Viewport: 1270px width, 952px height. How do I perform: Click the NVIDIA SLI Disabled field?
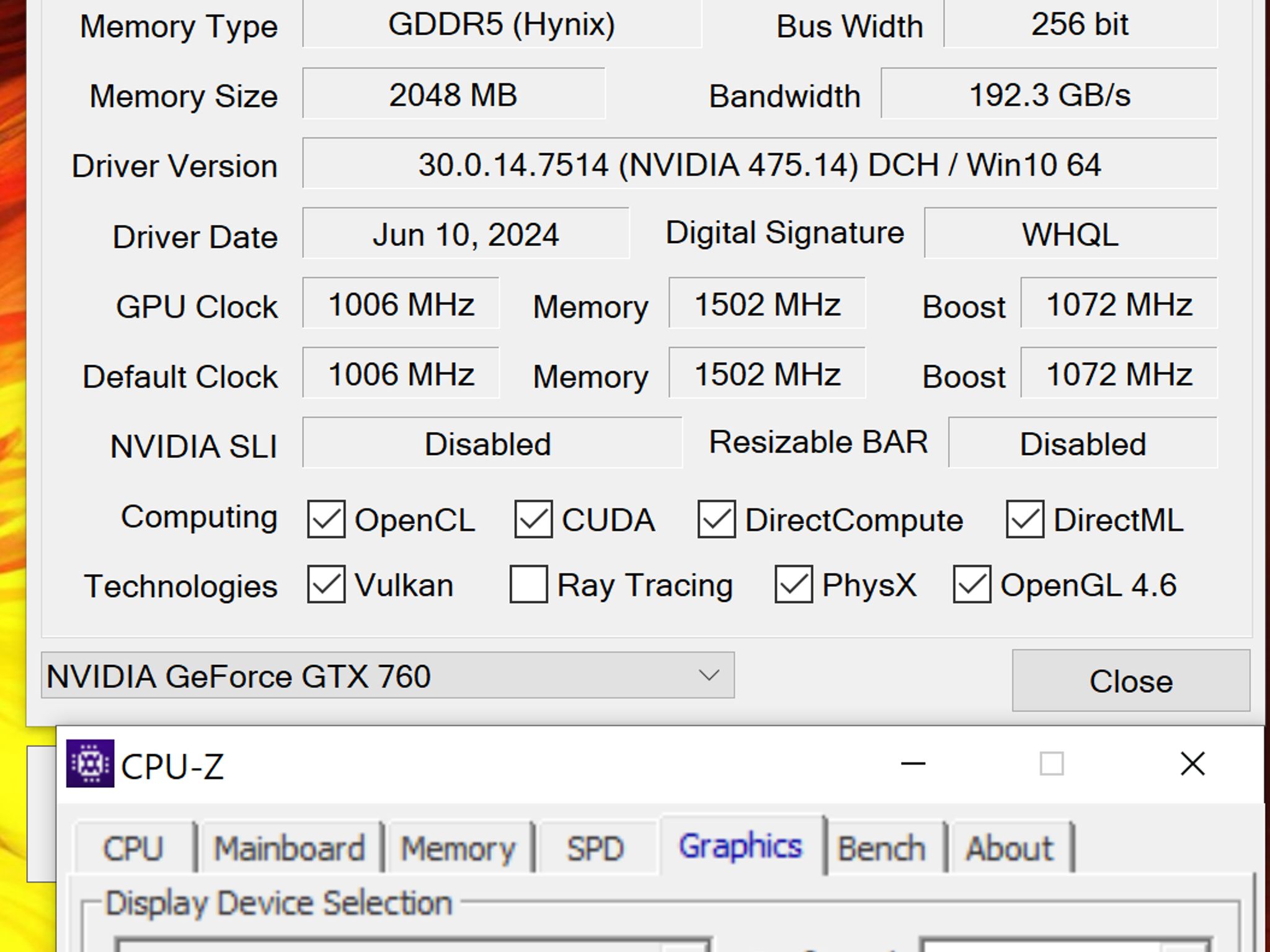pos(492,442)
